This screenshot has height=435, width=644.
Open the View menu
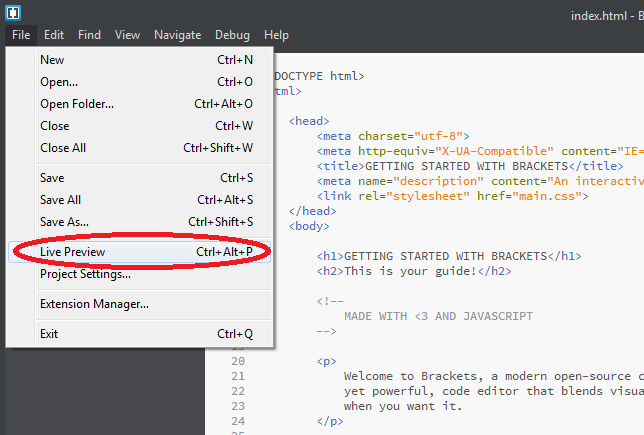coord(127,35)
